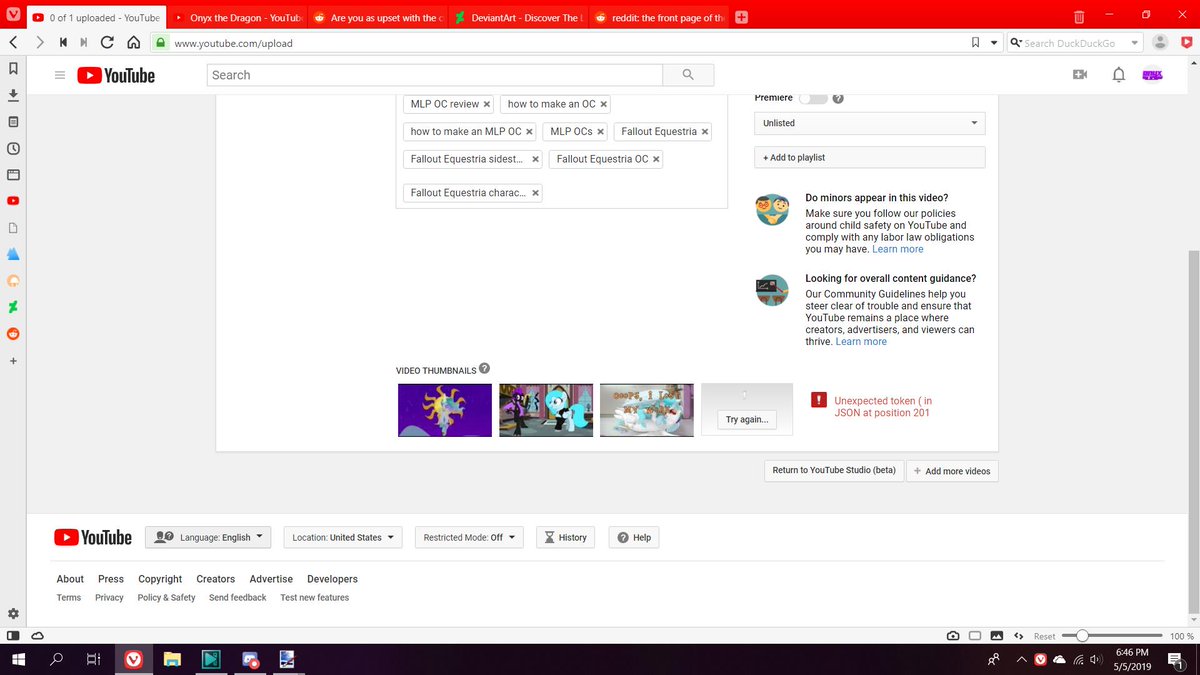Go to the home page
Screen dimensions: 1200x675
coord(131,43)
